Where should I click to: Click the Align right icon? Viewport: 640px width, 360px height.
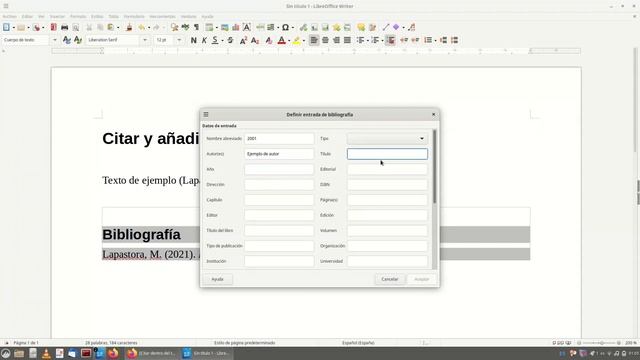336,40
